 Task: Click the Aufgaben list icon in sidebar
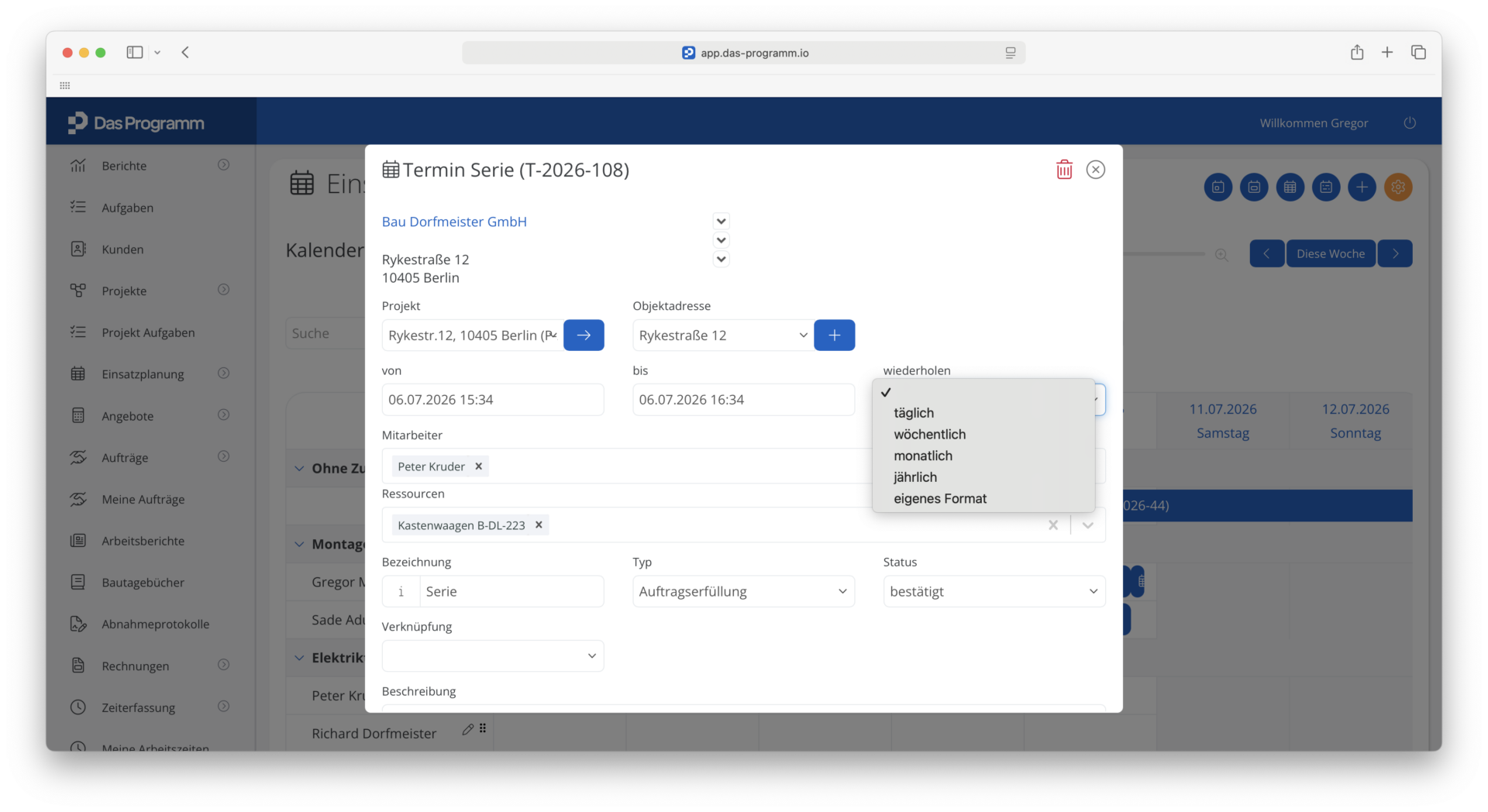78,207
